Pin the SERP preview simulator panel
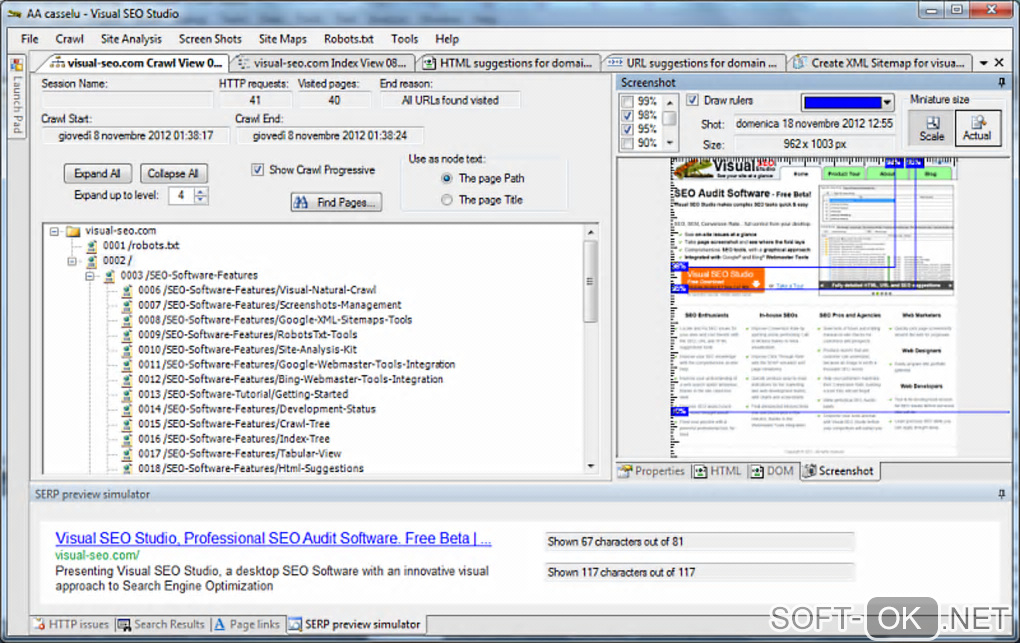The height and width of the screenshot is (643, 1020). point(1001,495)
